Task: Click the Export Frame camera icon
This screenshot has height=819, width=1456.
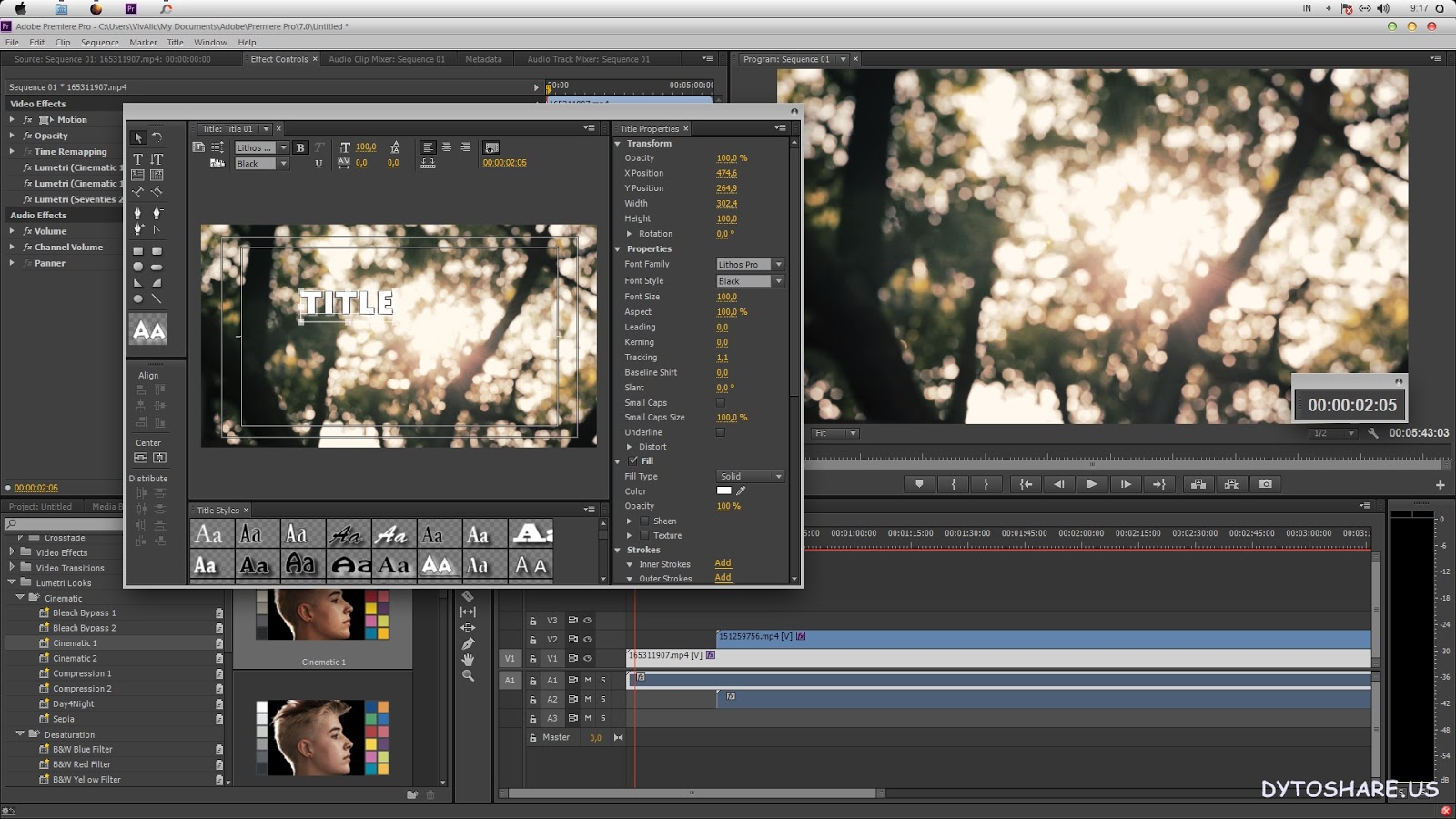Action: (x=1264, y=484)
